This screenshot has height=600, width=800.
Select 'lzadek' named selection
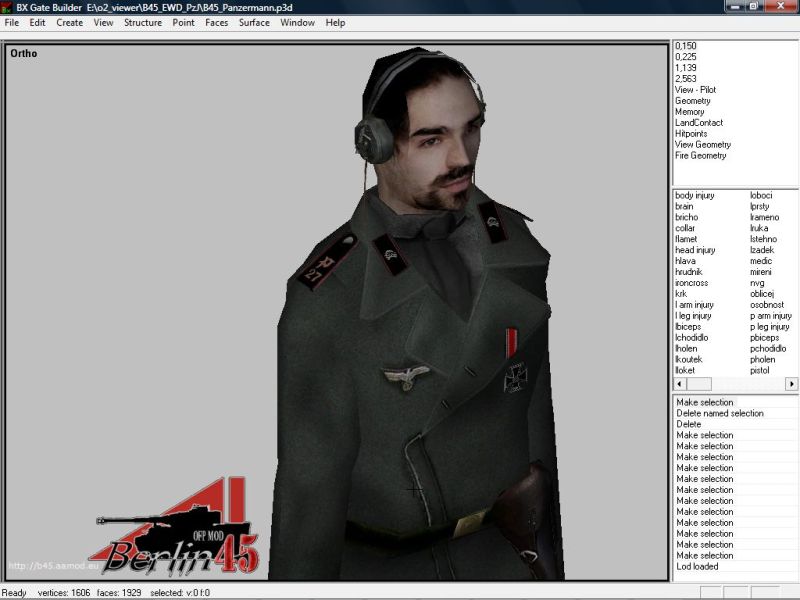[x=762, y=249]
